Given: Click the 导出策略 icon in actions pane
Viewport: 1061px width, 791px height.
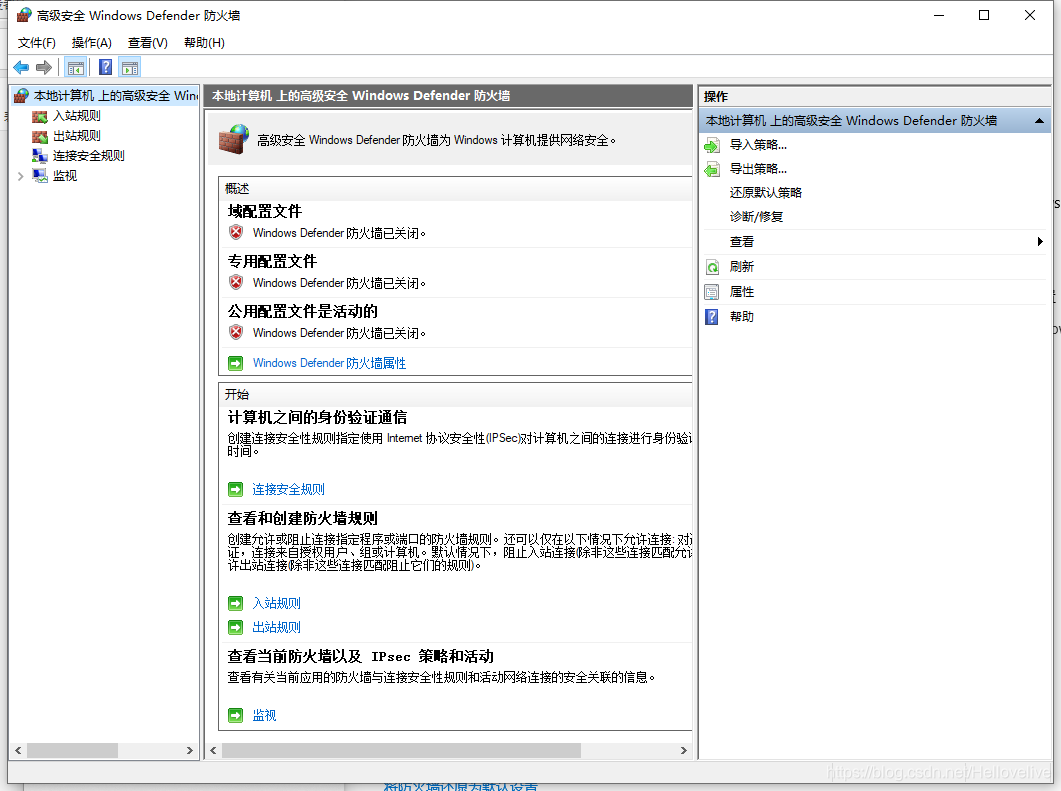Looking at the screenshot, I should [x=712, y=169].
